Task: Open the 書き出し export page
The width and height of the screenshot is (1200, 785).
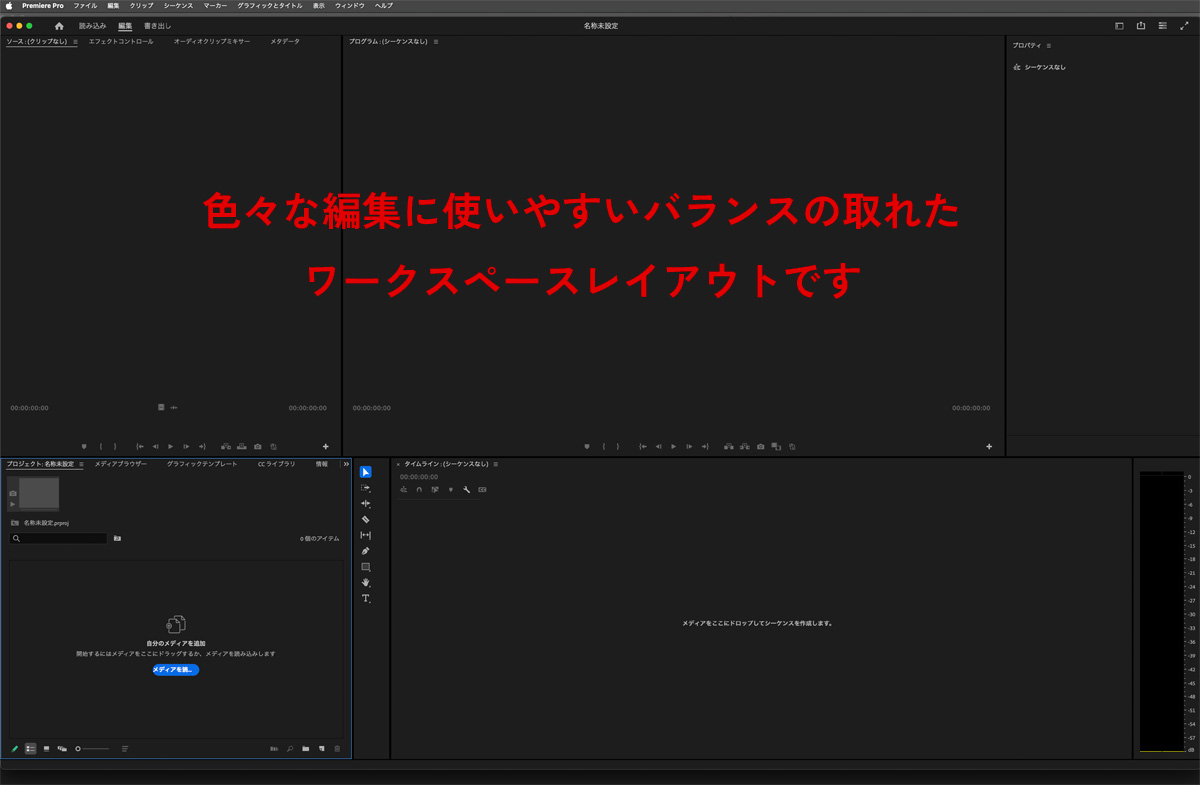Action: [157, 26]
